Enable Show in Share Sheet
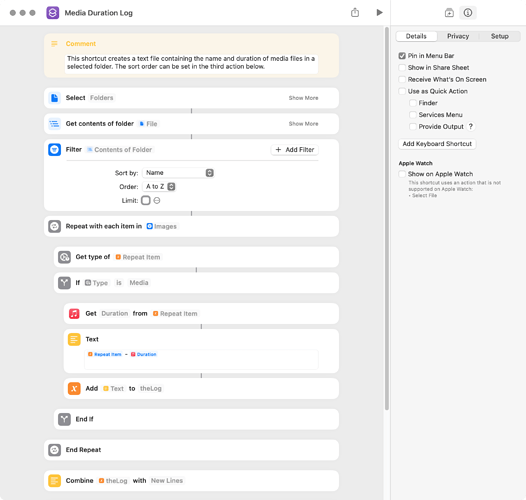 402,67
